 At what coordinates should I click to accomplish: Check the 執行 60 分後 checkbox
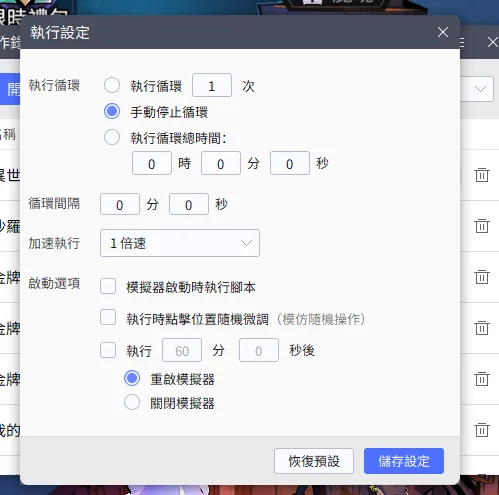108,350
